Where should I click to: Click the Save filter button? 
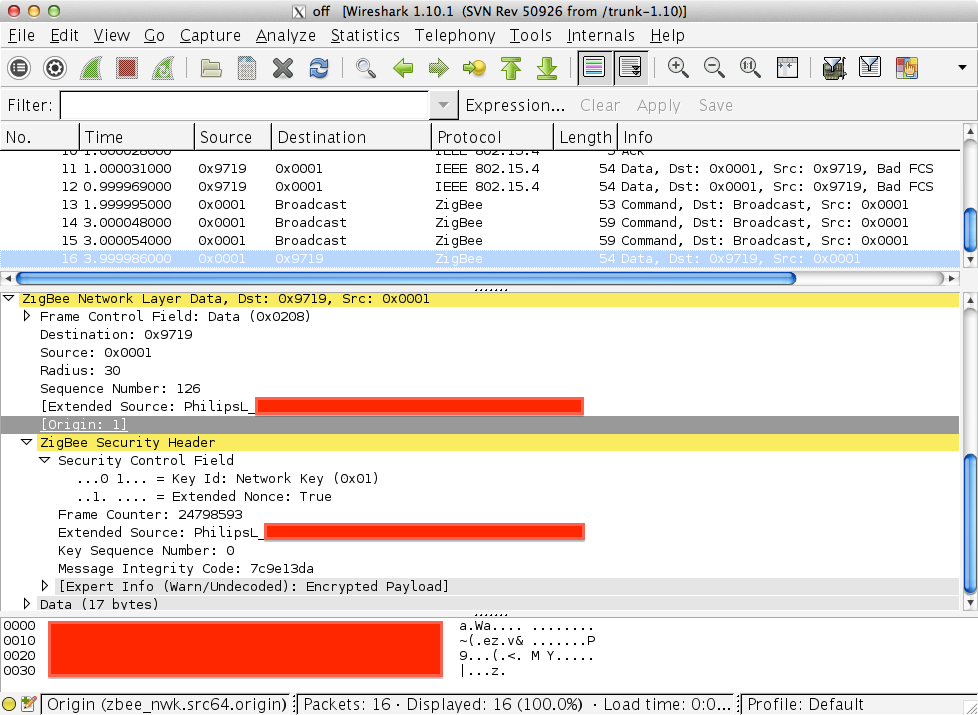click(715, 105)
